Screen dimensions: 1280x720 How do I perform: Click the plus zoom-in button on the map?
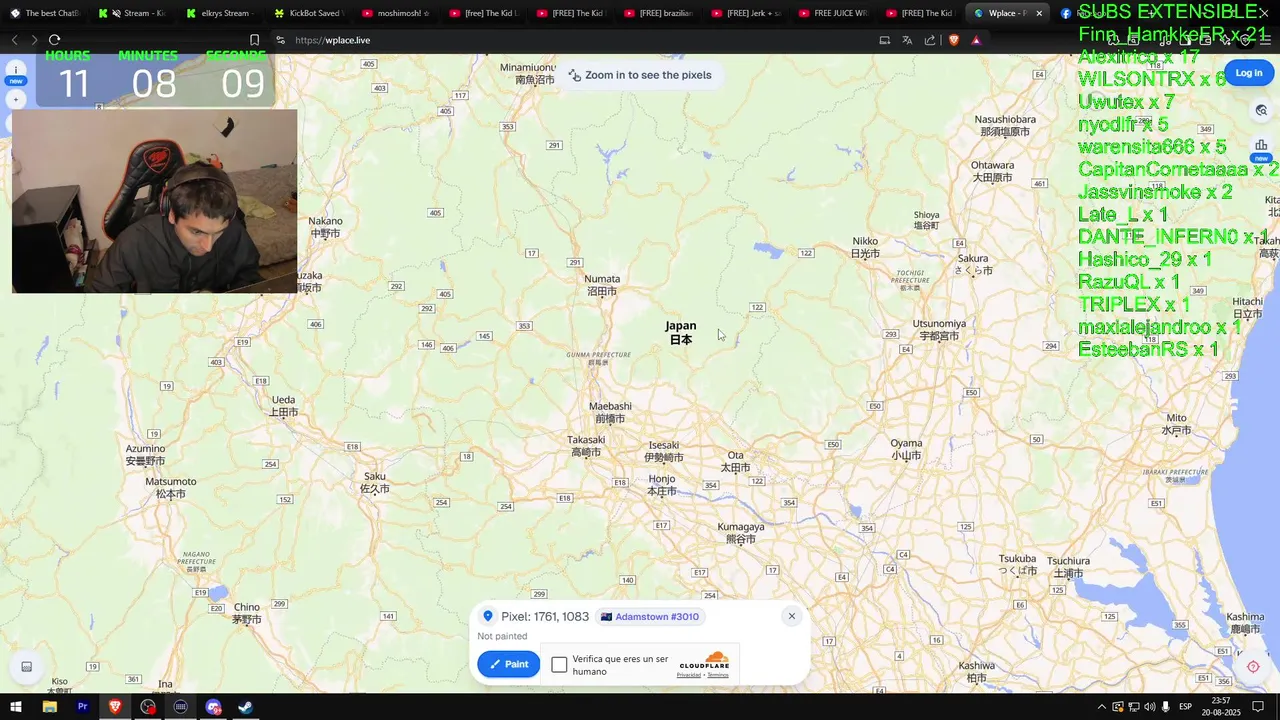(x=16, y=99)
